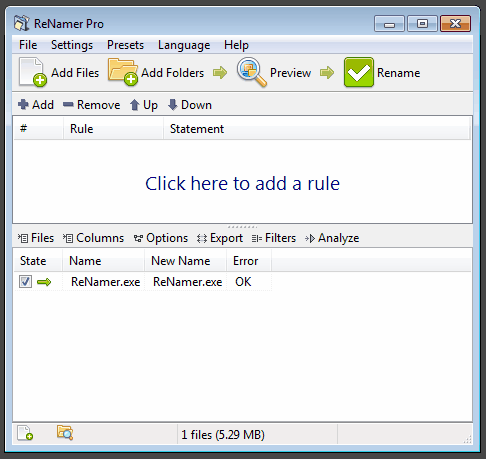Viewport: 486px width, 459px height.
Task: Close the ReNamer Pro window
Action: click(x=455, y=24)
